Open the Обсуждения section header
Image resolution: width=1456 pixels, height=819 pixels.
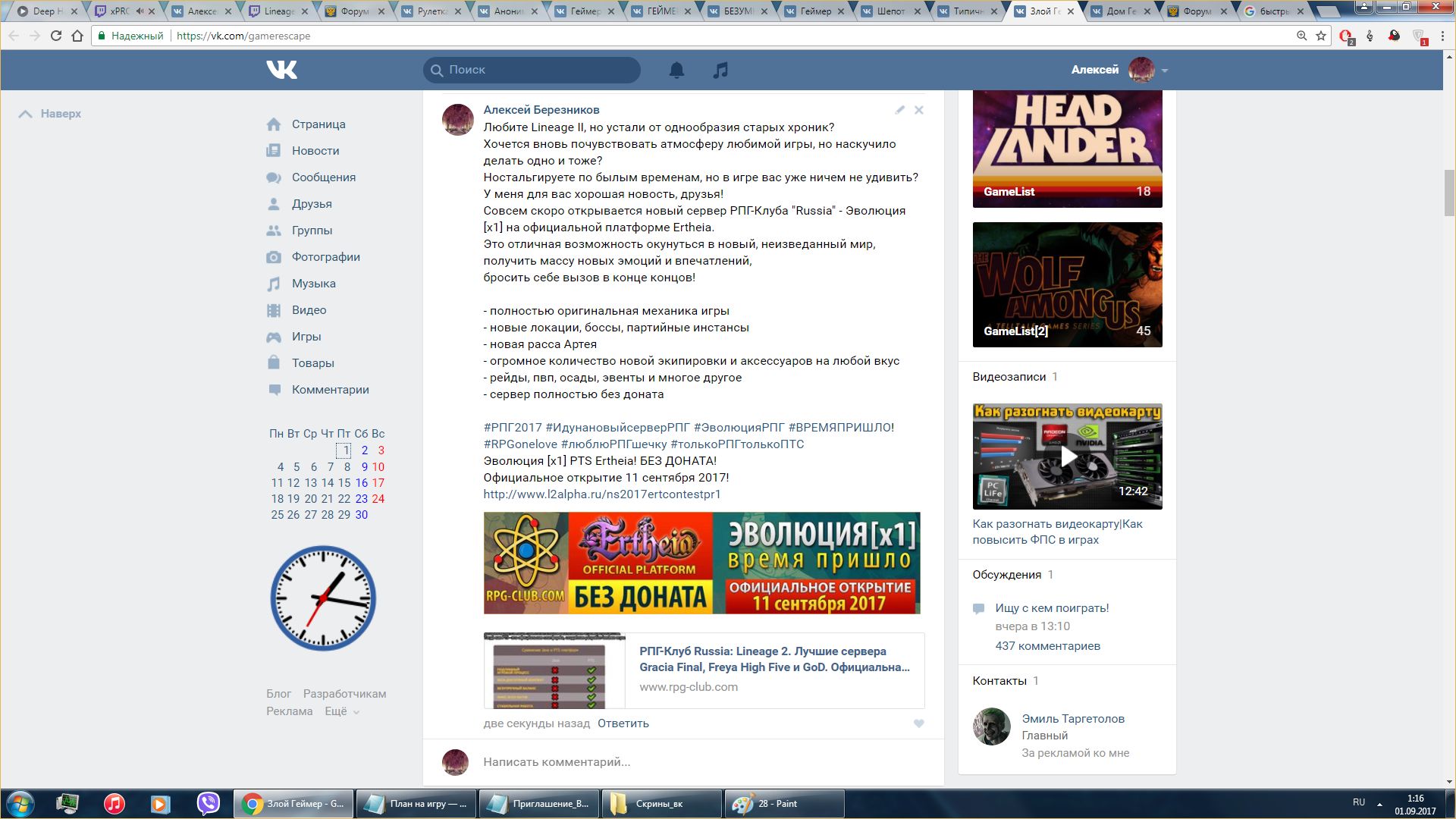[1006, 575]
